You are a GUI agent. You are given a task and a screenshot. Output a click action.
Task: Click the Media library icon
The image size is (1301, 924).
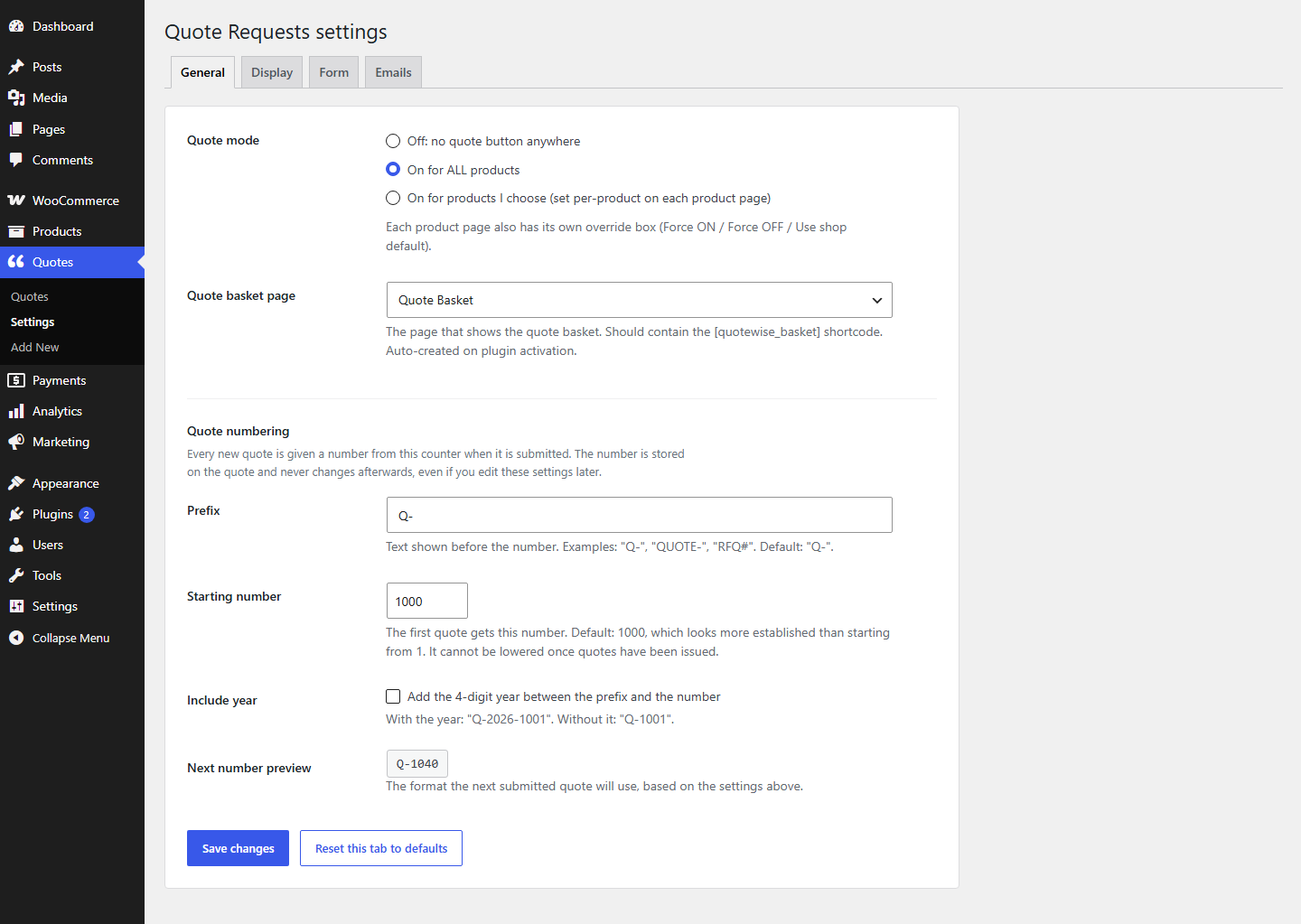[x=16, y=98]
